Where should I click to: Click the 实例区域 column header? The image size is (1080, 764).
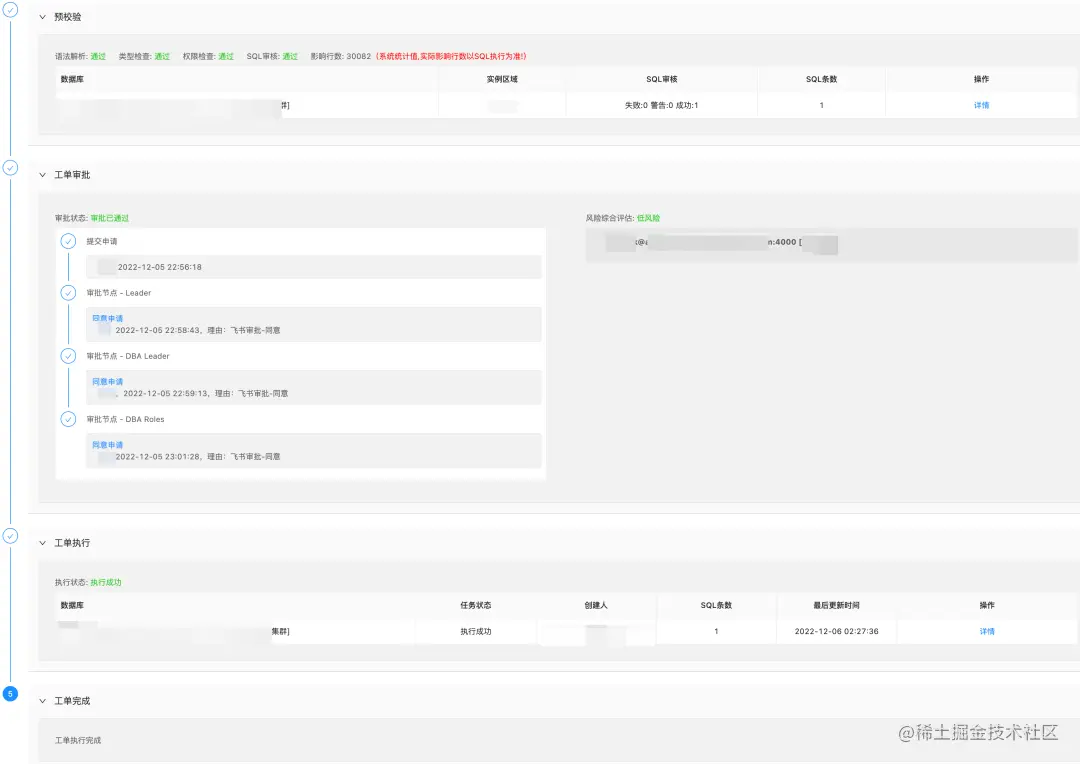[502, 79]
